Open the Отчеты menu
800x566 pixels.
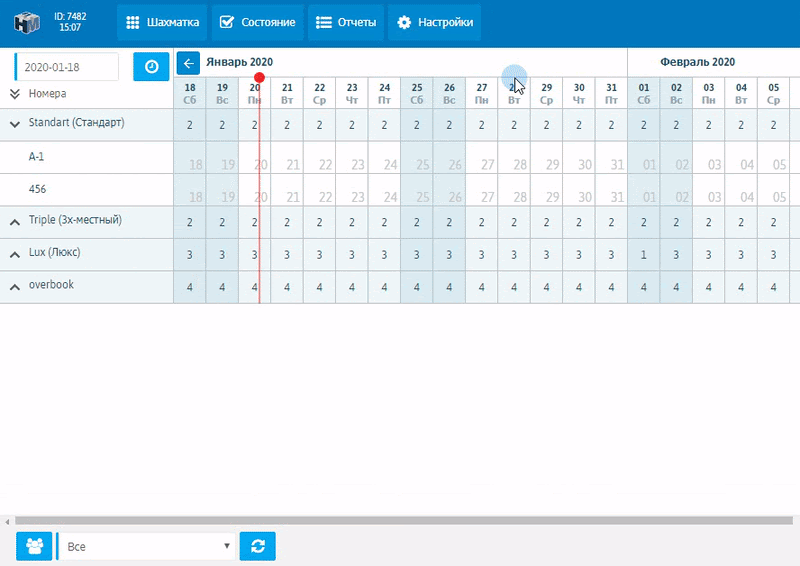pyautogui.click(x=344, y=22)
